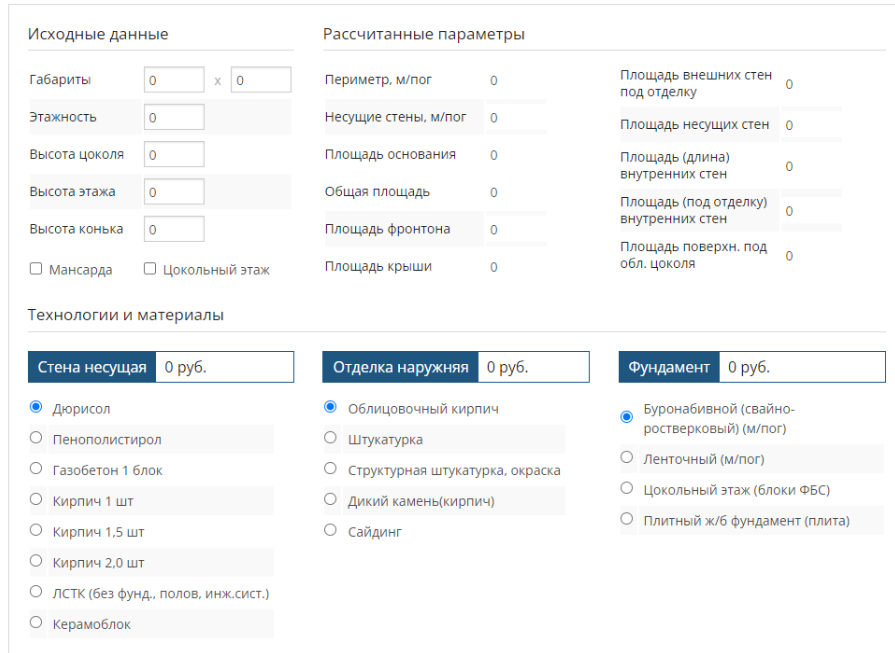Select Дикий камень(кирпич) option
Image resolution: width=895 pixels, height=653 pixels.
331,500
